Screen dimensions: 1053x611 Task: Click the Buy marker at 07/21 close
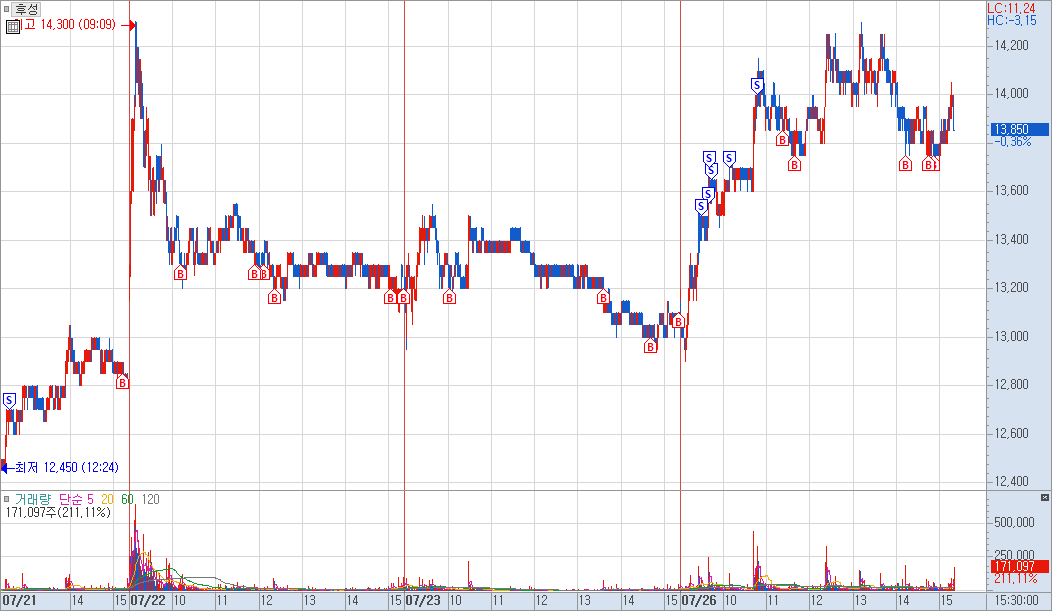[x=122, y=382]
